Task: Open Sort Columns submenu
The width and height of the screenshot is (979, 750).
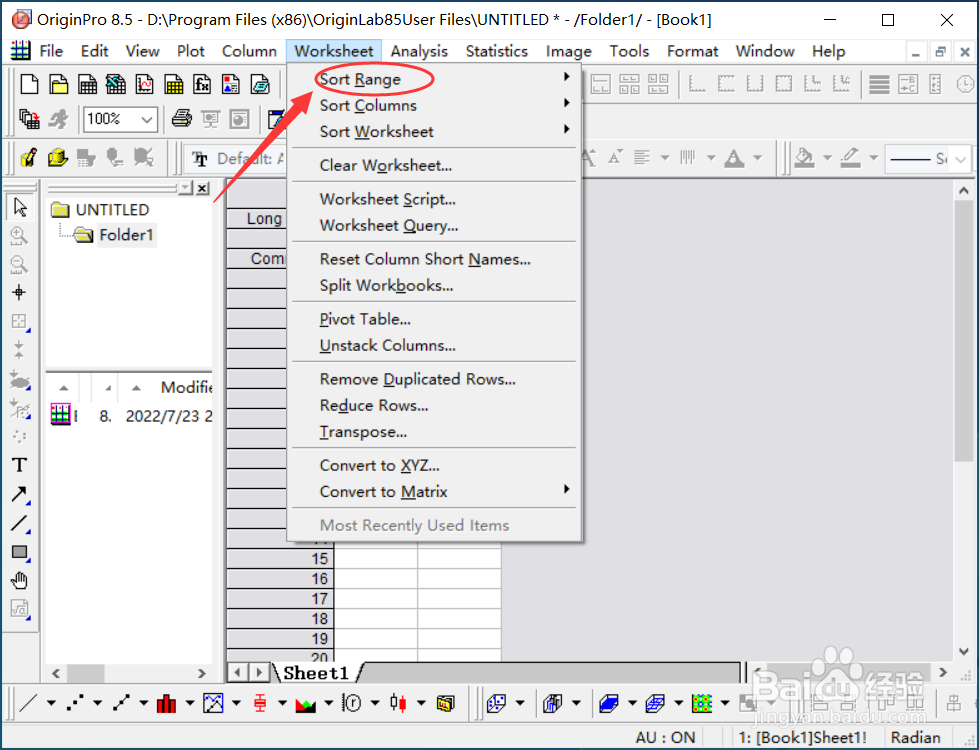Action: pos(435,106)
